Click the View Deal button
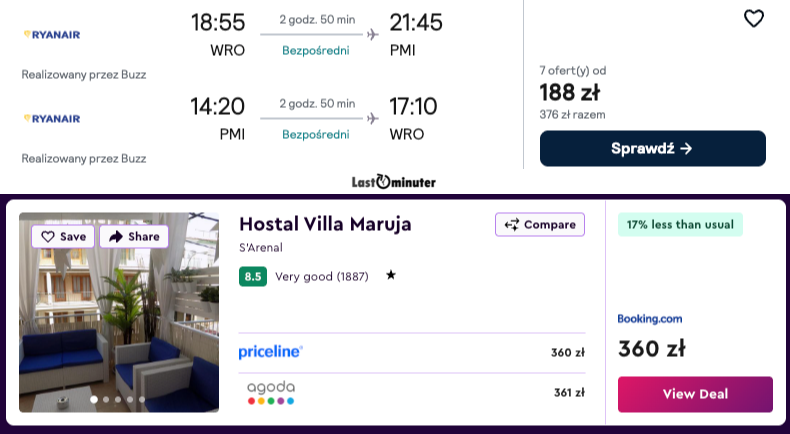Image resolution: width=790 pixels, height=434 pixels. 695,394
